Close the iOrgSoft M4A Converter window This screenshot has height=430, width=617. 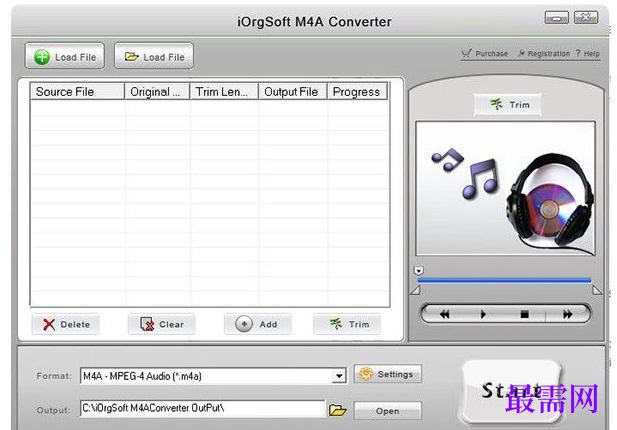pyautogui.click(x=586, y=18)
